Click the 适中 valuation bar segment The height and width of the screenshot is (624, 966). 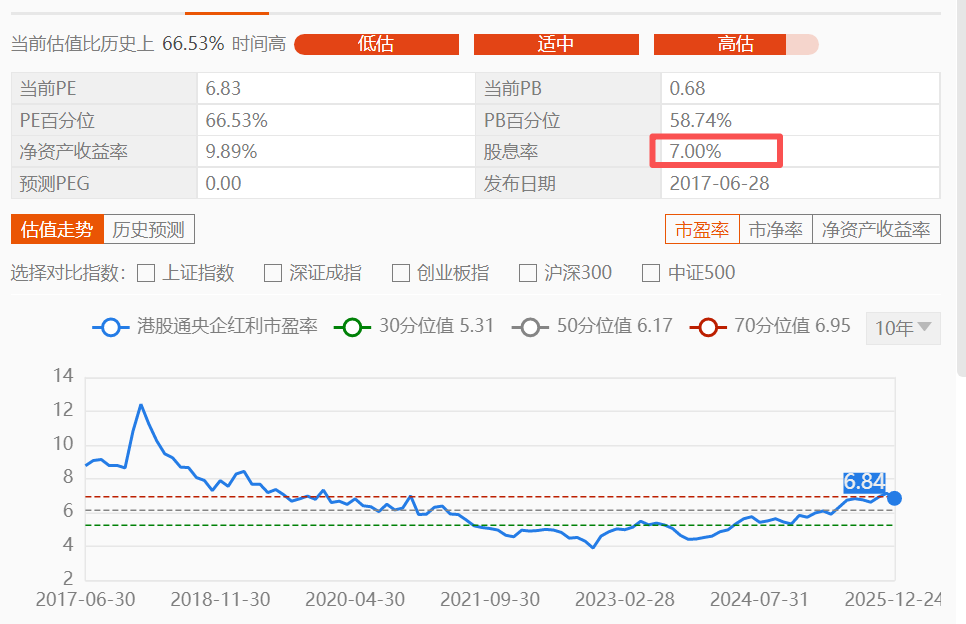[x=556, y=44]
